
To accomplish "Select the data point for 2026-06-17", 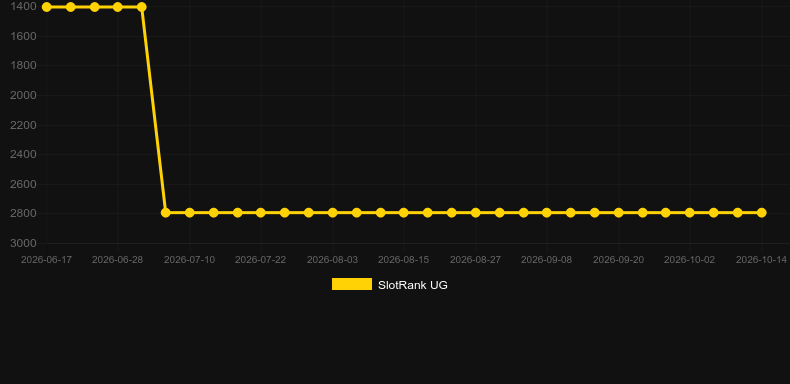I will tap(46, 7).
